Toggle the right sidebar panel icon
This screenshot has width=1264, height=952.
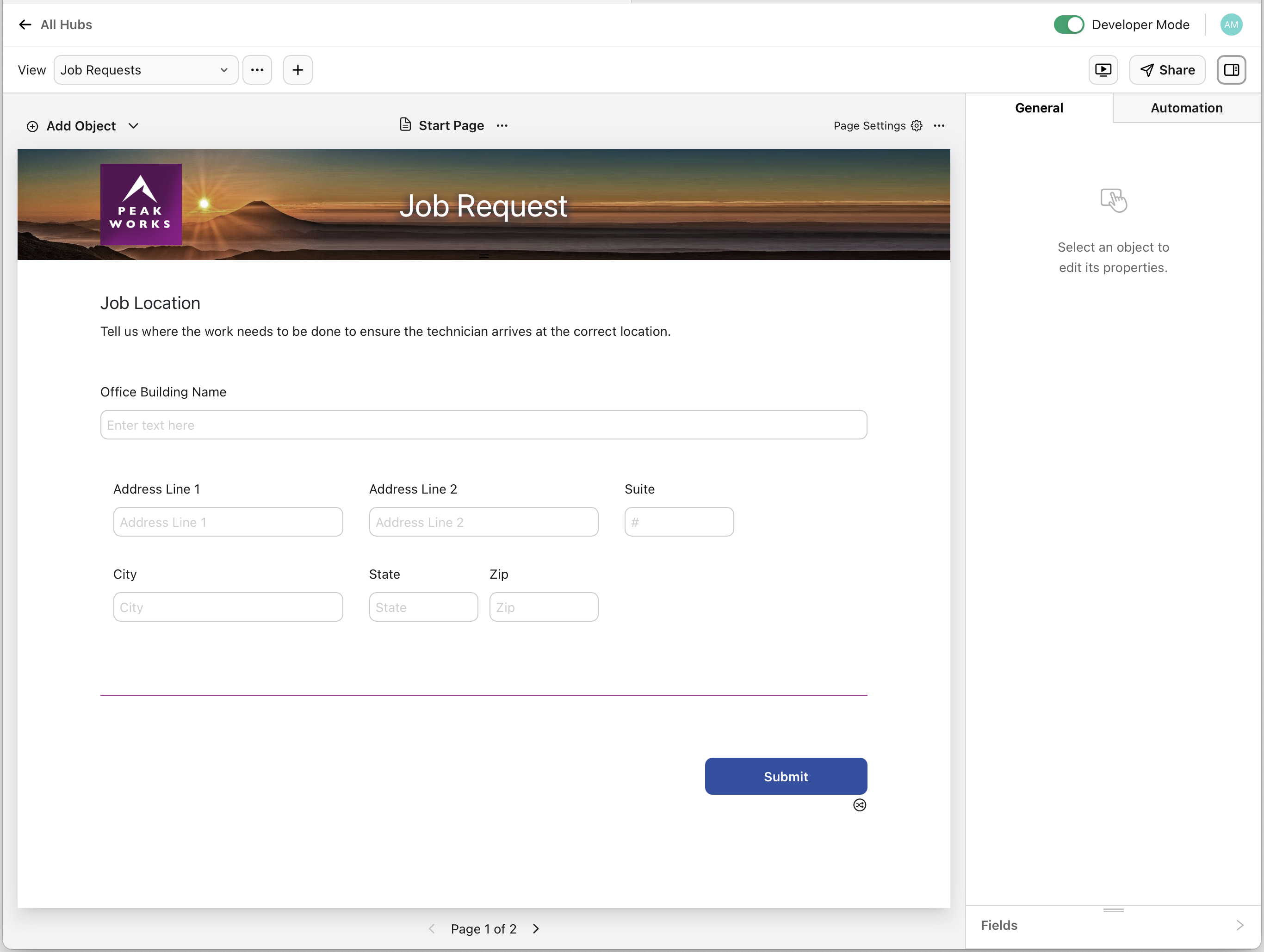point(1232,70)
